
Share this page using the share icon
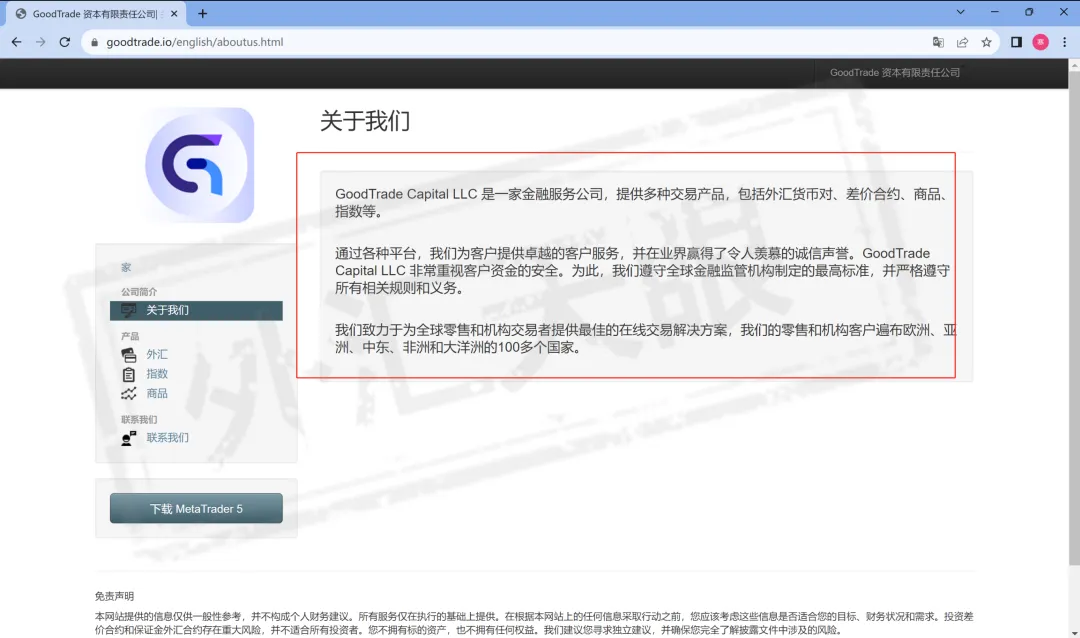click(x=962, y=42)
